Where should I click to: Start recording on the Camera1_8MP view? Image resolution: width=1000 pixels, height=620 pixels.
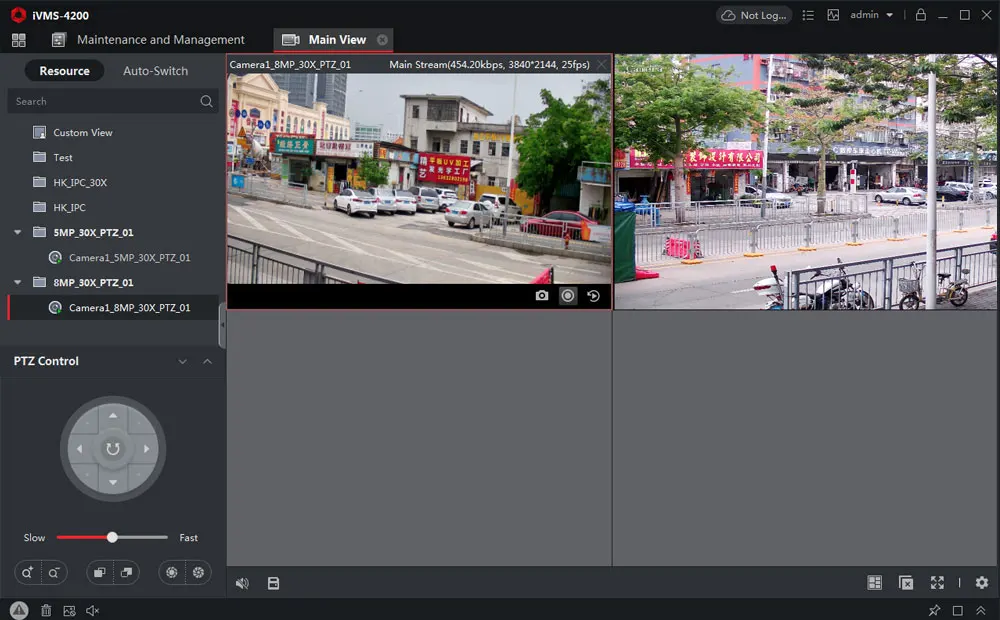(x=568, y=296)
